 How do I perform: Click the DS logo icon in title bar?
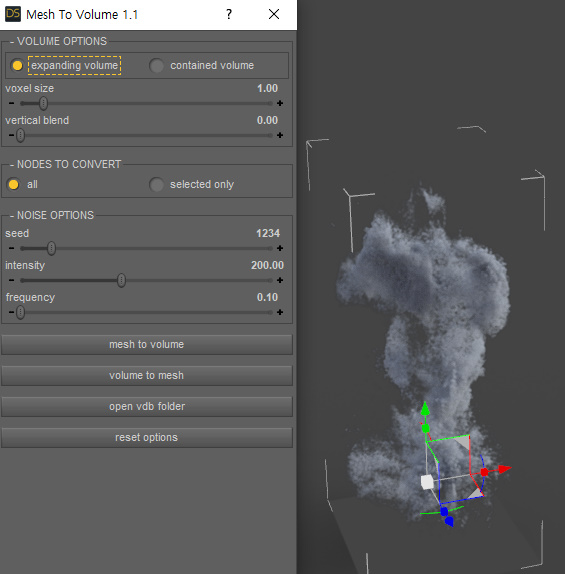pyautogui.click(x=13, y=14)
